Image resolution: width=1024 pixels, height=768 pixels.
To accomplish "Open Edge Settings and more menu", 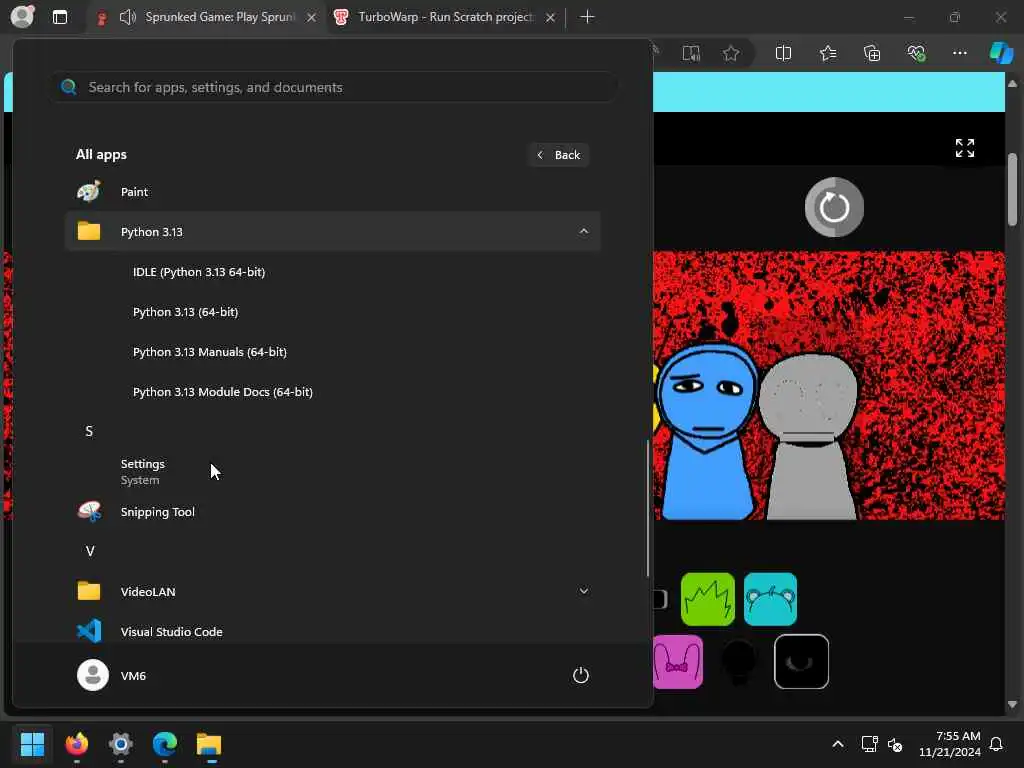I will click(959, 53).
